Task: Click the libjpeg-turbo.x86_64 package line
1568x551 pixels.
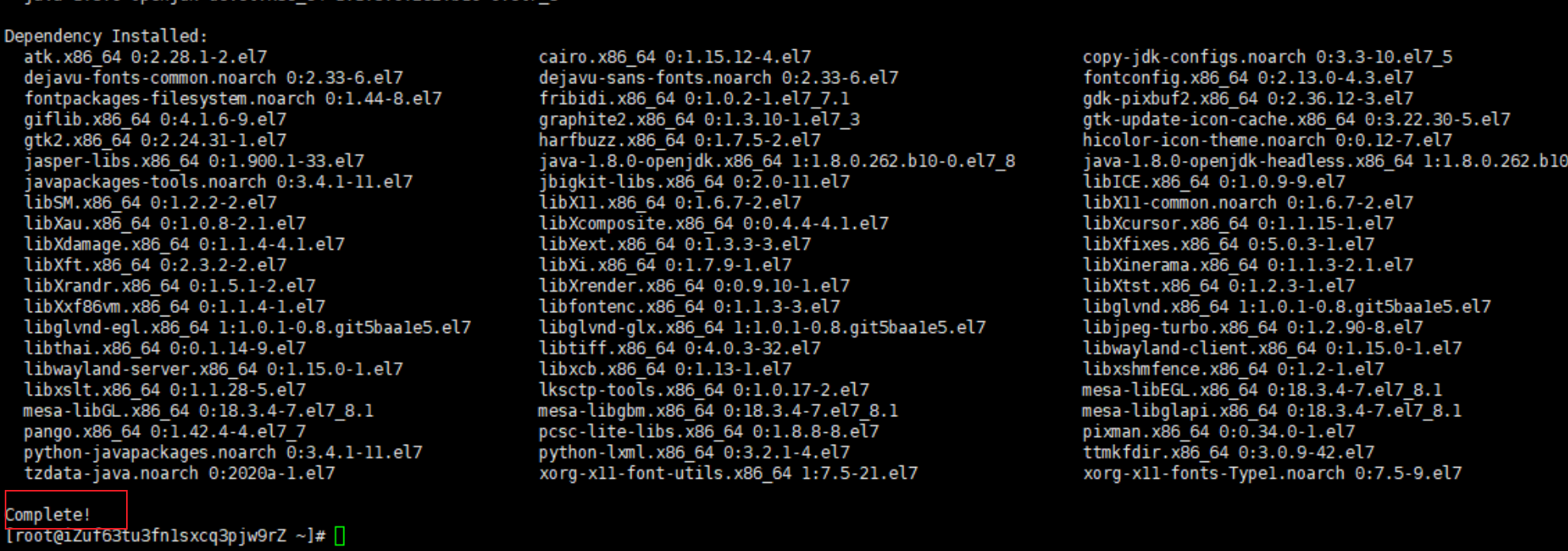Action: click(1252, 327)
